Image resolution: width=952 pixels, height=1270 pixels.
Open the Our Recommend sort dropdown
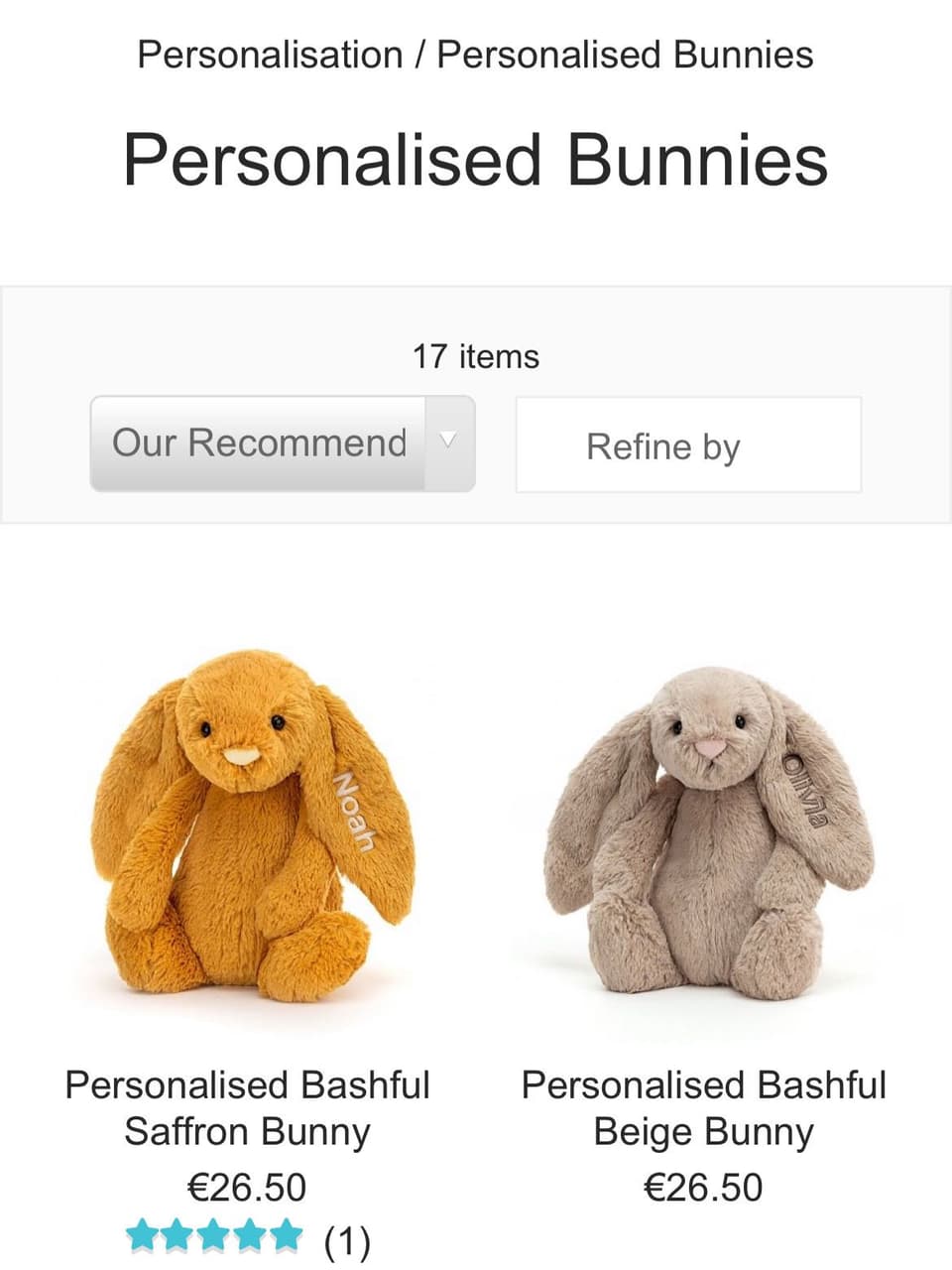tap(283, 444)
